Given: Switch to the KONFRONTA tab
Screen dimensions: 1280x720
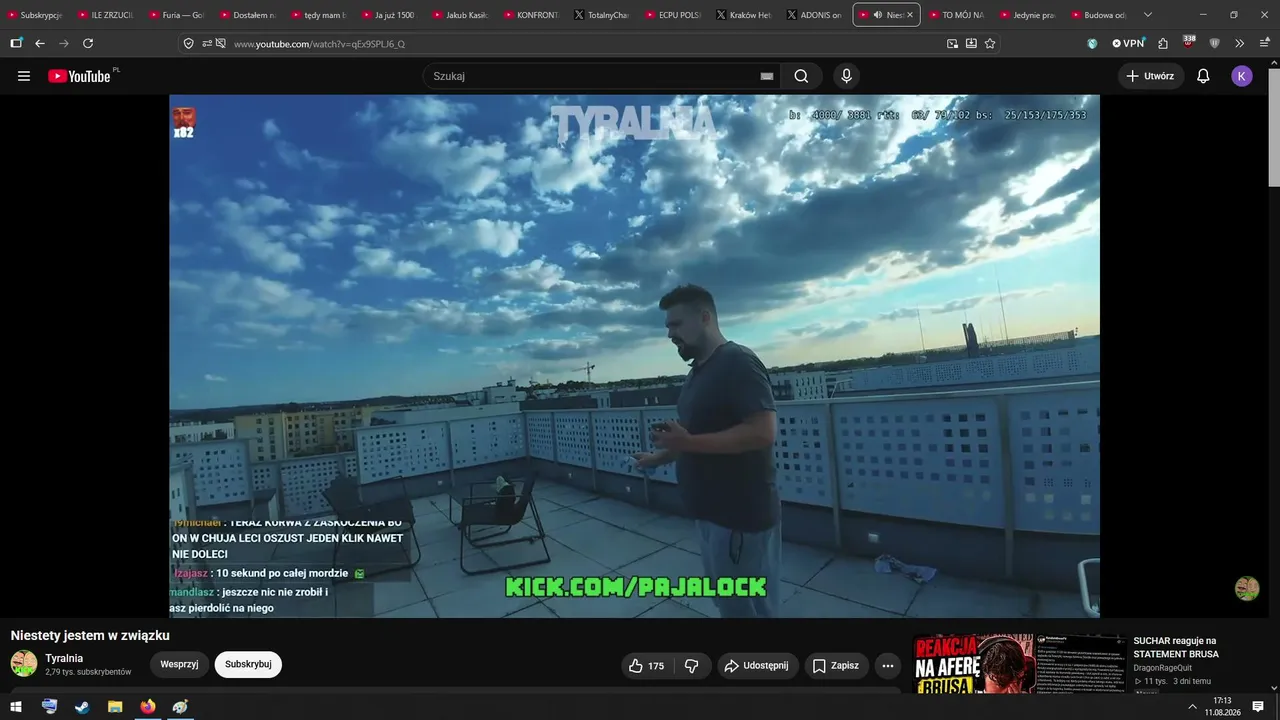Looking at the screenshot, I should [531, 15].
